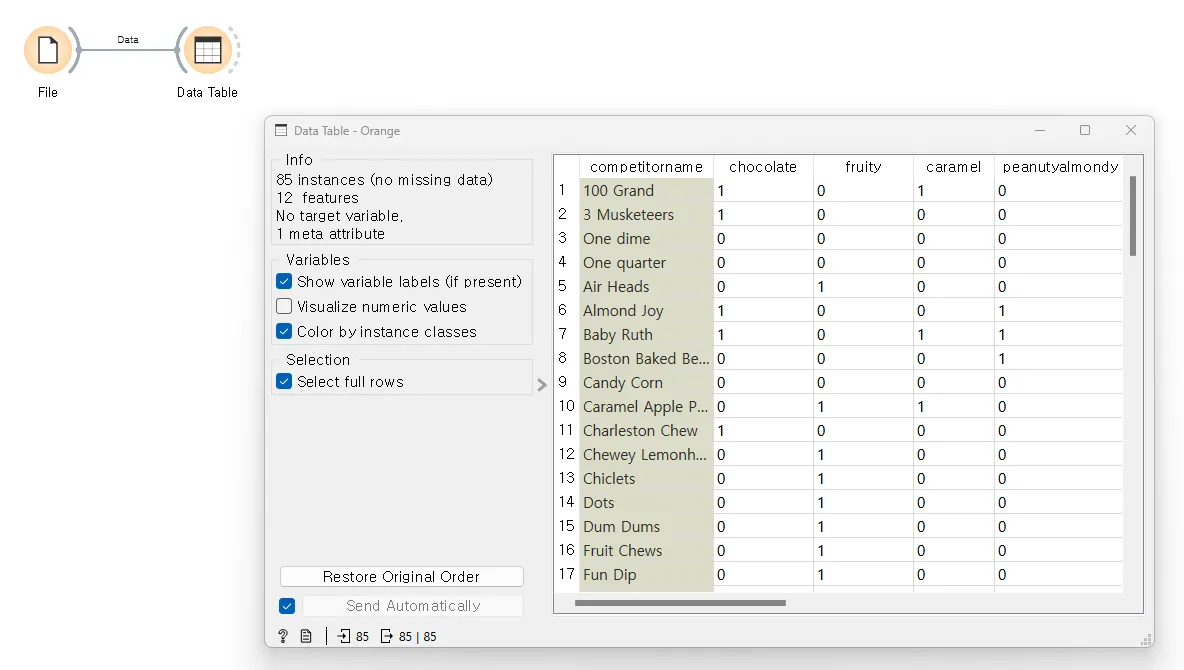Image resolution: width=1184 pixels, height=670 pixels.
Task: Uncheck the Send Automatically checkbox
Action: point(287,606)
